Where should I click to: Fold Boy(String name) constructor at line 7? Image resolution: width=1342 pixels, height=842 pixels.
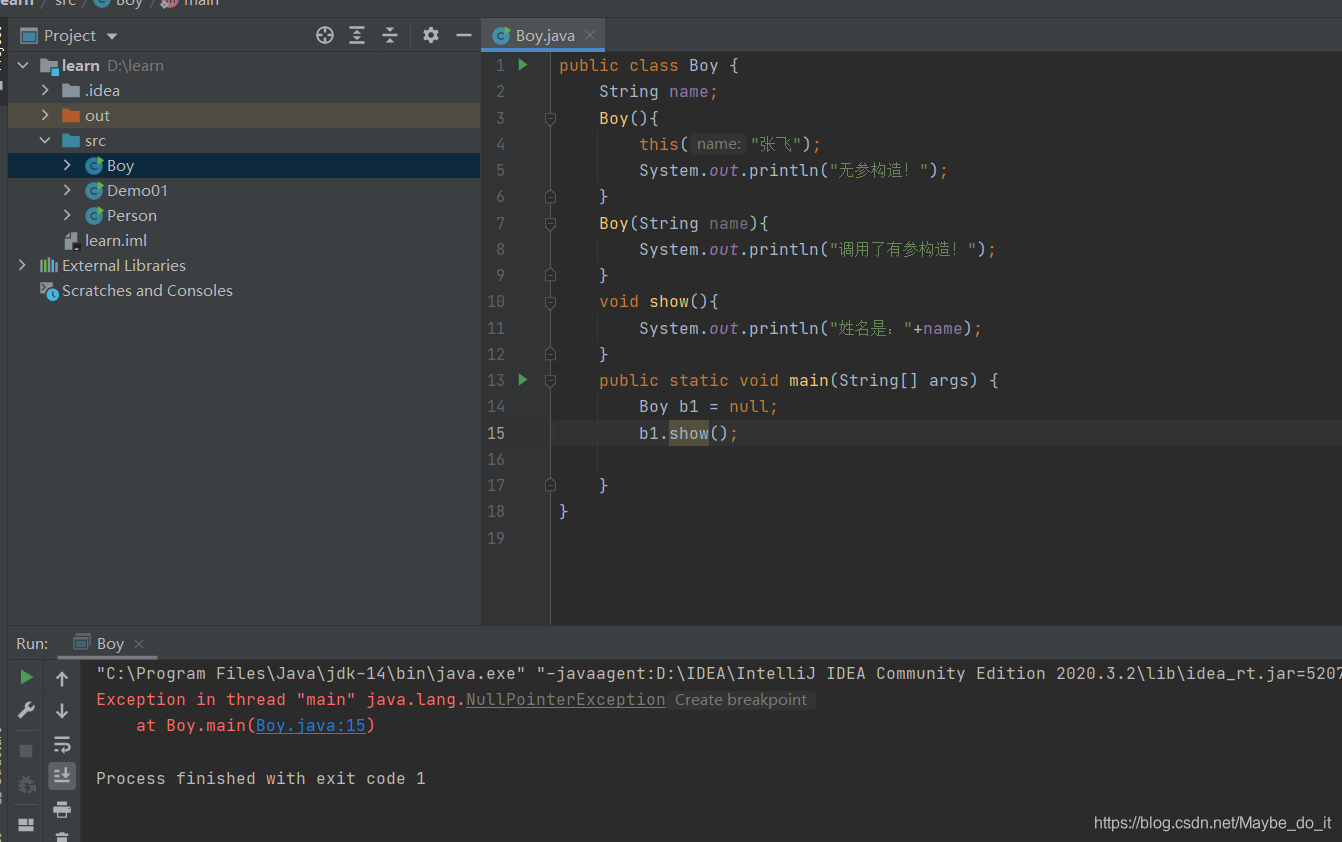550,223
